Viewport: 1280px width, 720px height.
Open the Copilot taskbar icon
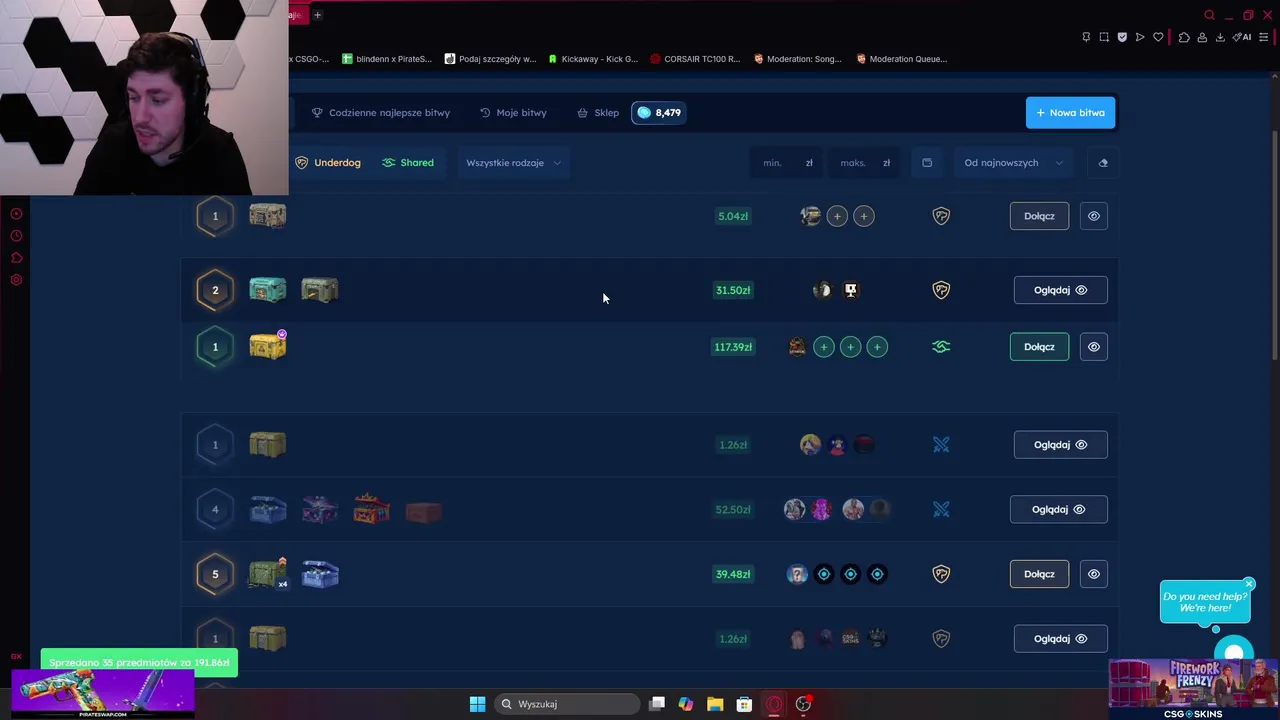tap(686, 704)
